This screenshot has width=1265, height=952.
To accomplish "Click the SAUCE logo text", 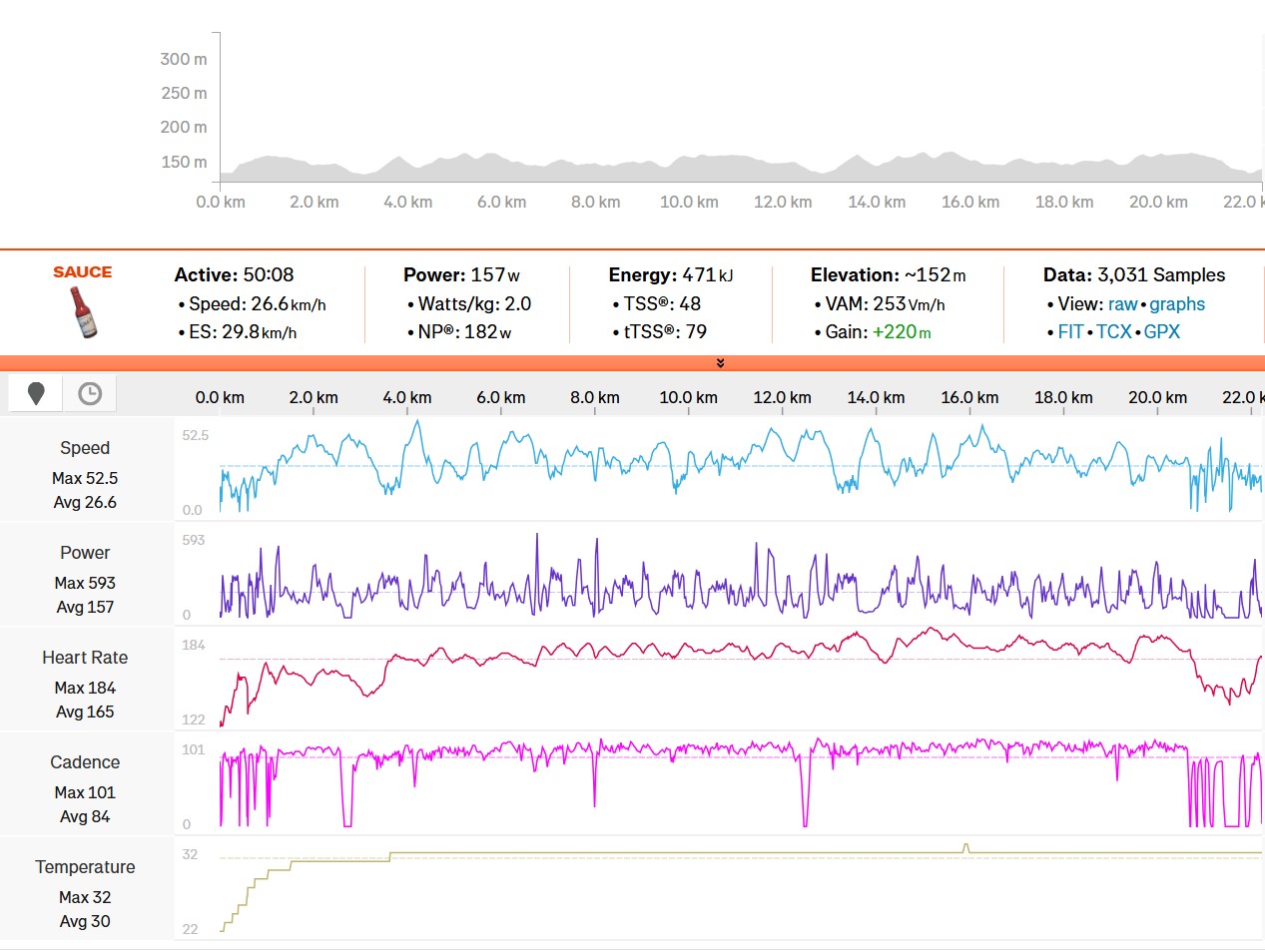I will pos(83,272).
